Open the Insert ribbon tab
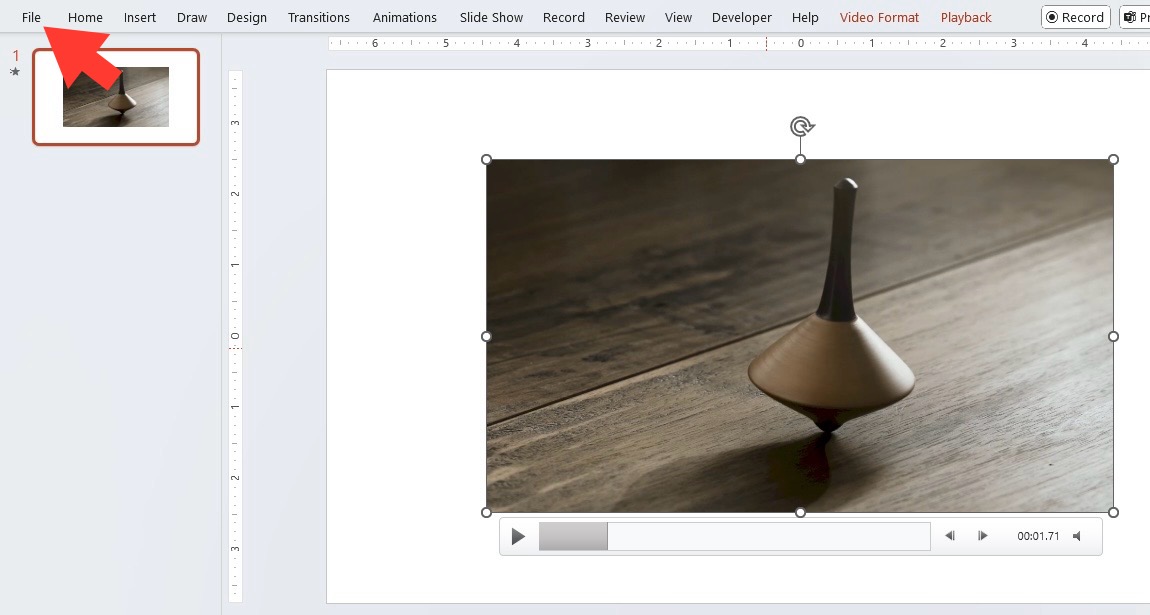 (x=139, y=17)
